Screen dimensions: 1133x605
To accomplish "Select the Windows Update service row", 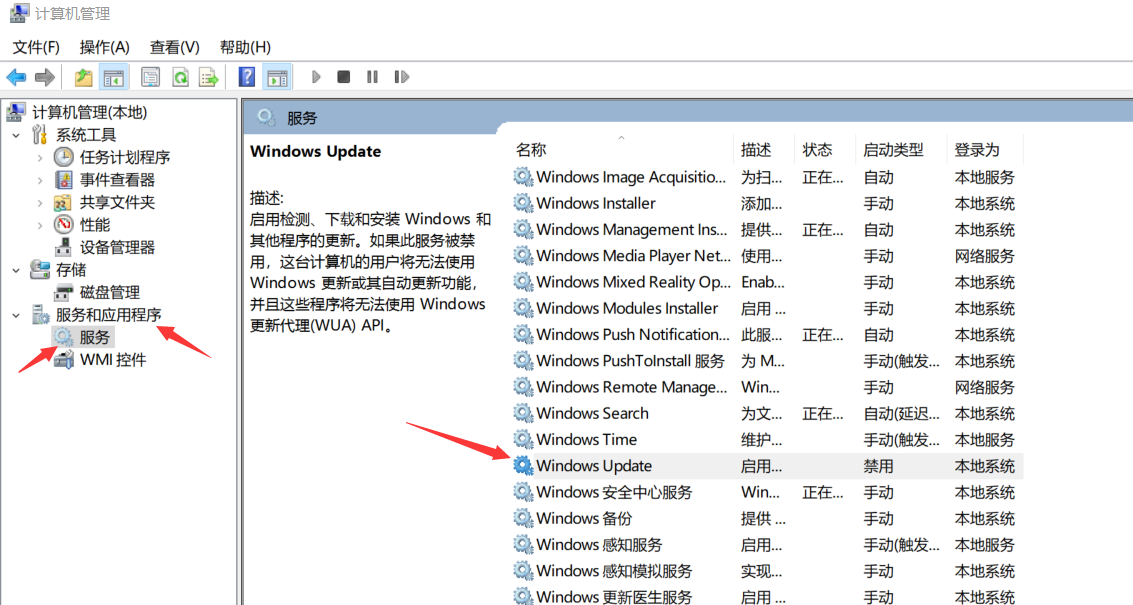I will pos(767,466).
